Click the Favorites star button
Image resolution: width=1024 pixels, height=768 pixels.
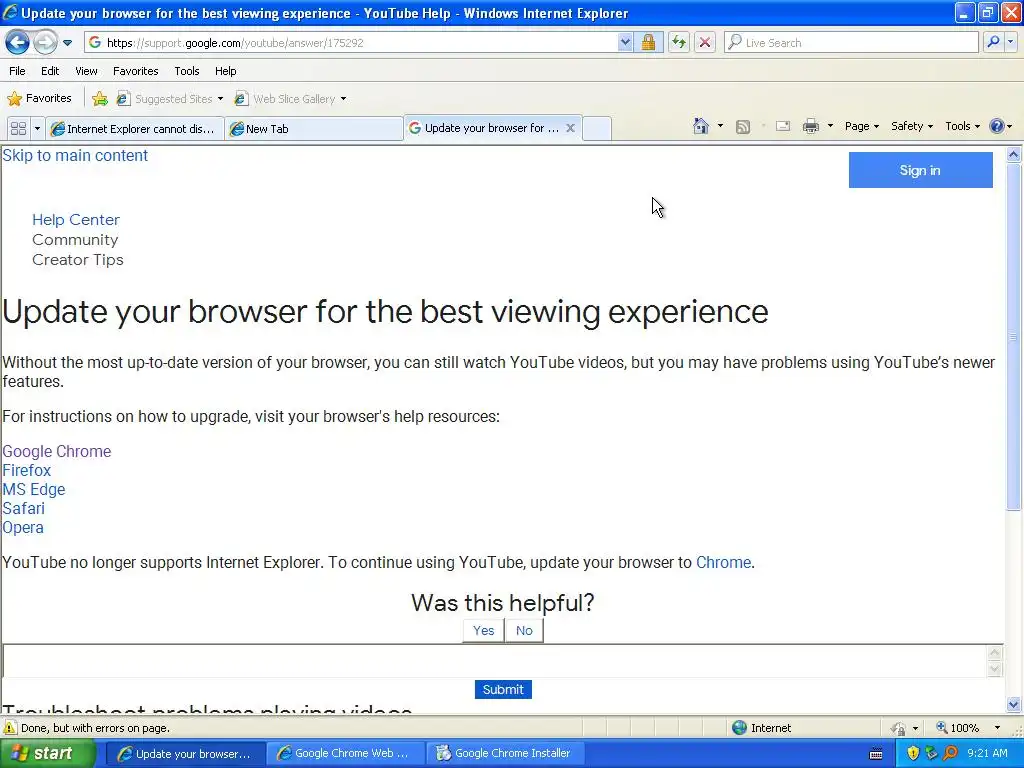39,99
